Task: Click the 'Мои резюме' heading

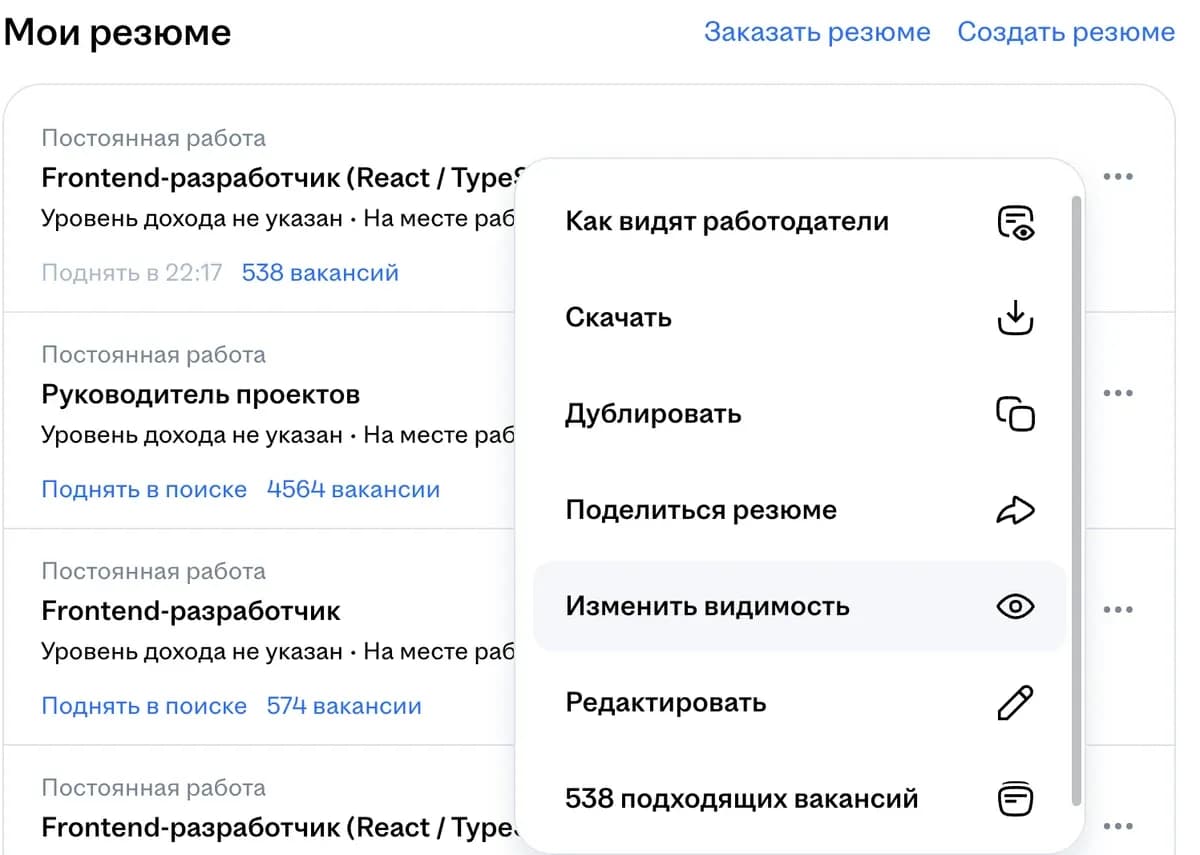Action: coord(117,33)
